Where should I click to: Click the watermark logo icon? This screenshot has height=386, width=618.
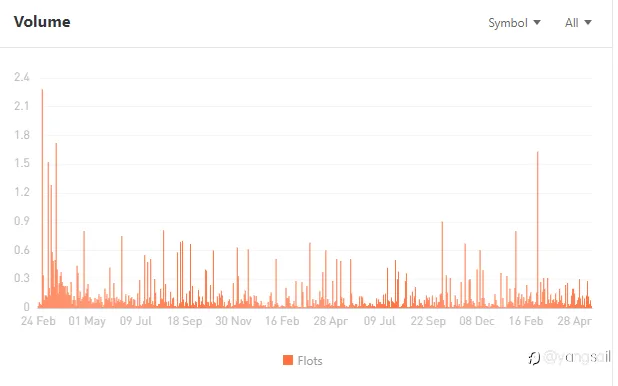(x=534, y=358)
